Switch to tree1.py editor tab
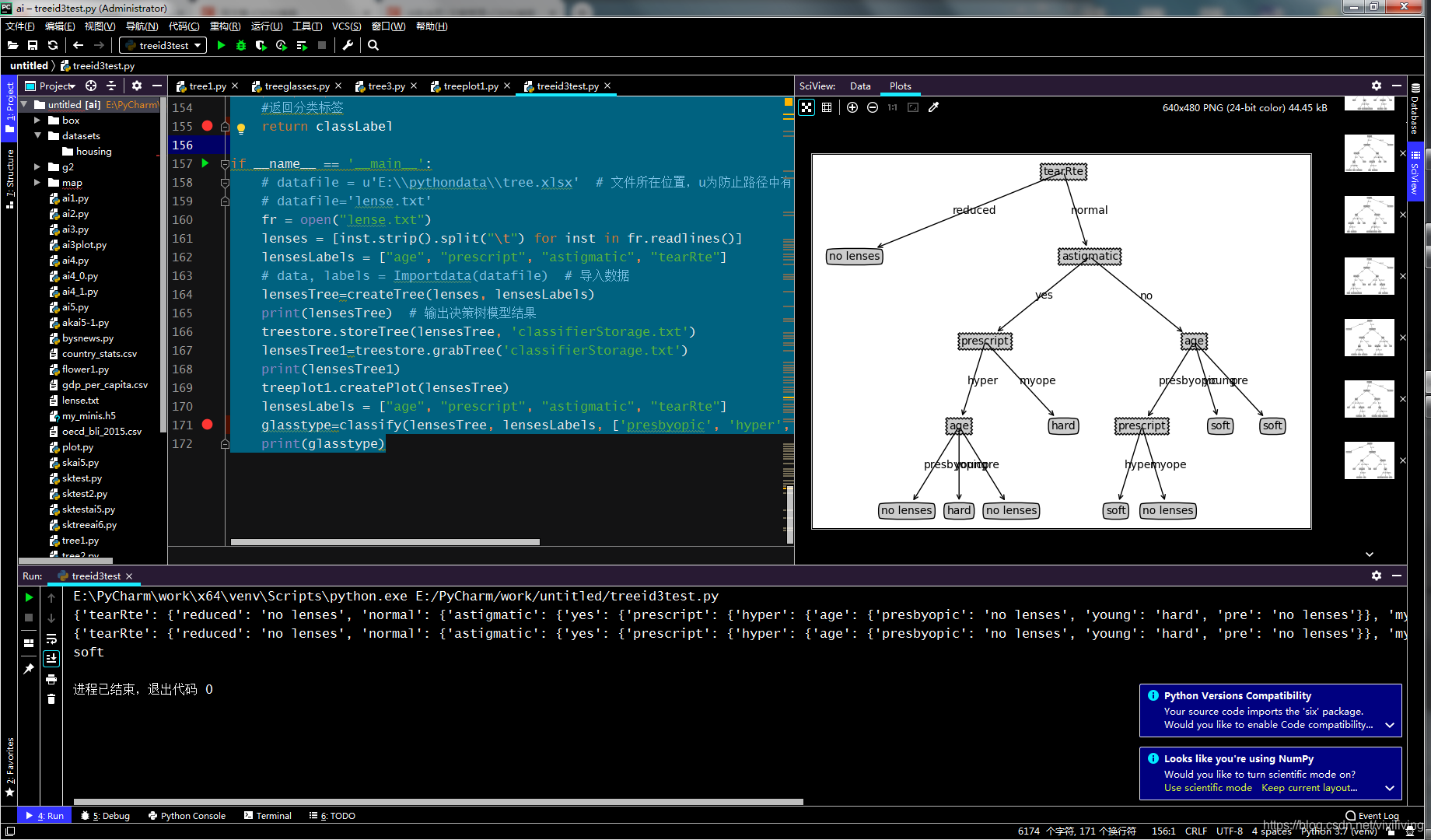Image resolution: width=1431 pixels, height=840 pixels. tap(208, 86)
